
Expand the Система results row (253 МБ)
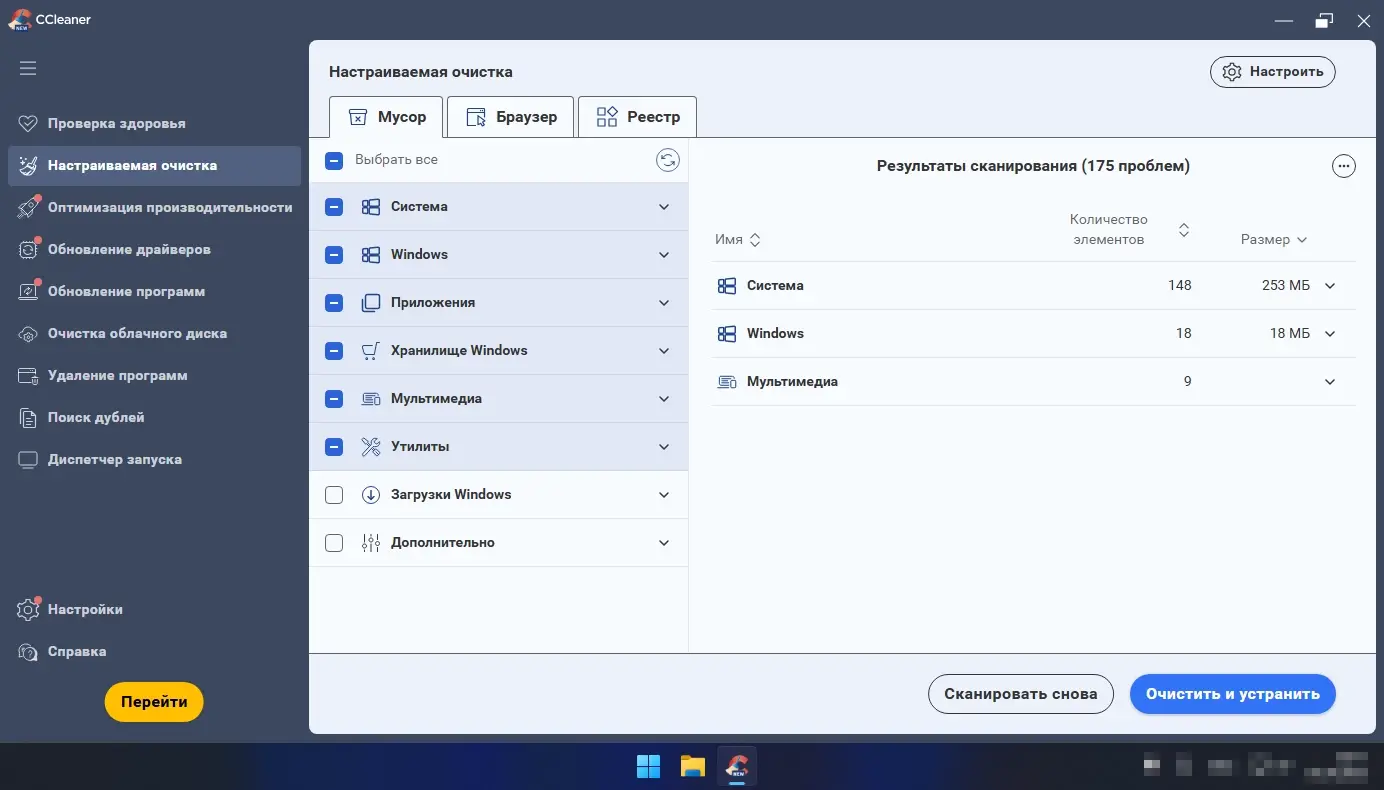point(1330,286)
